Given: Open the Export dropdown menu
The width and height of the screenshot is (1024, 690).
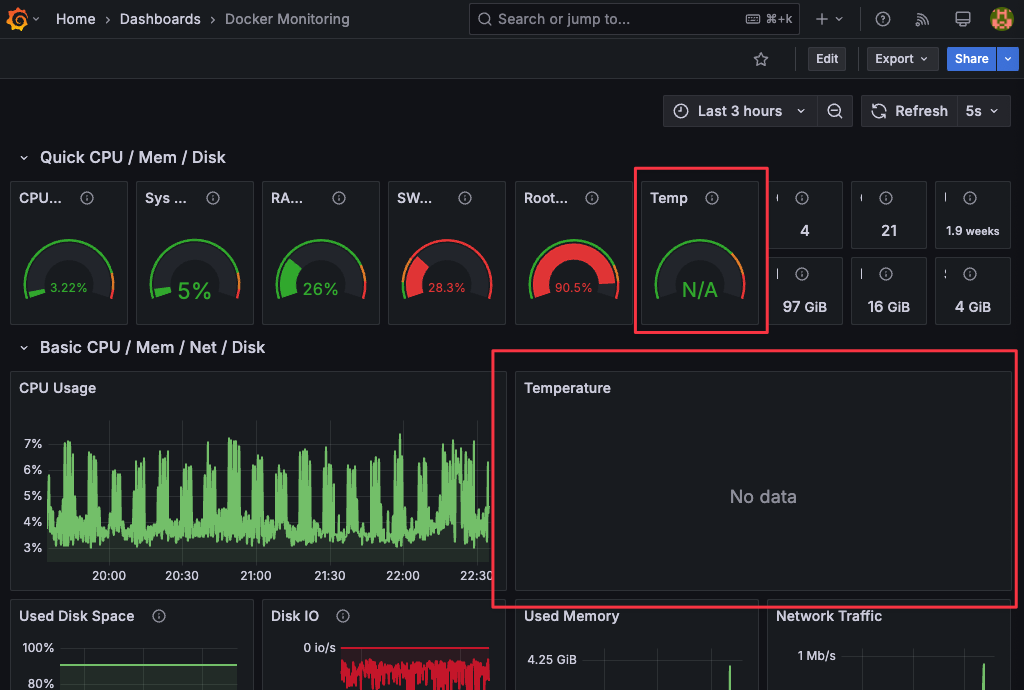Looking at the screenshot, I should pos(902,59).
